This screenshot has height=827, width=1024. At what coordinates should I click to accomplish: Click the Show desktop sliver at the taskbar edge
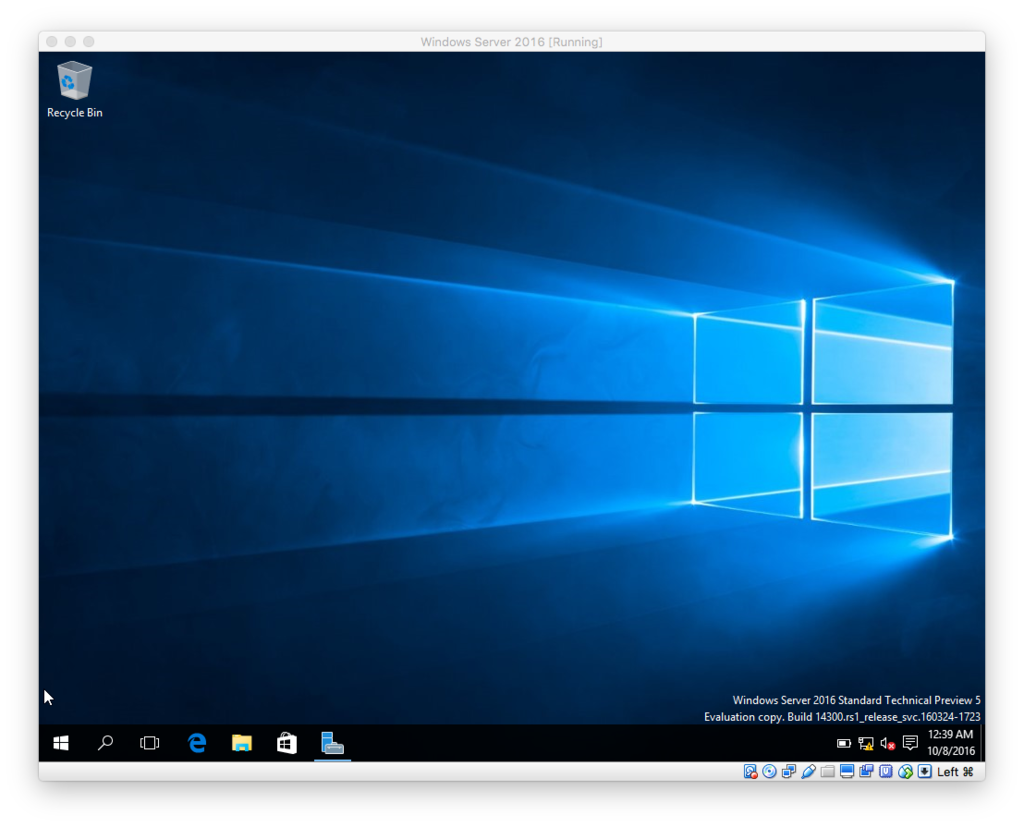(982, 743)
